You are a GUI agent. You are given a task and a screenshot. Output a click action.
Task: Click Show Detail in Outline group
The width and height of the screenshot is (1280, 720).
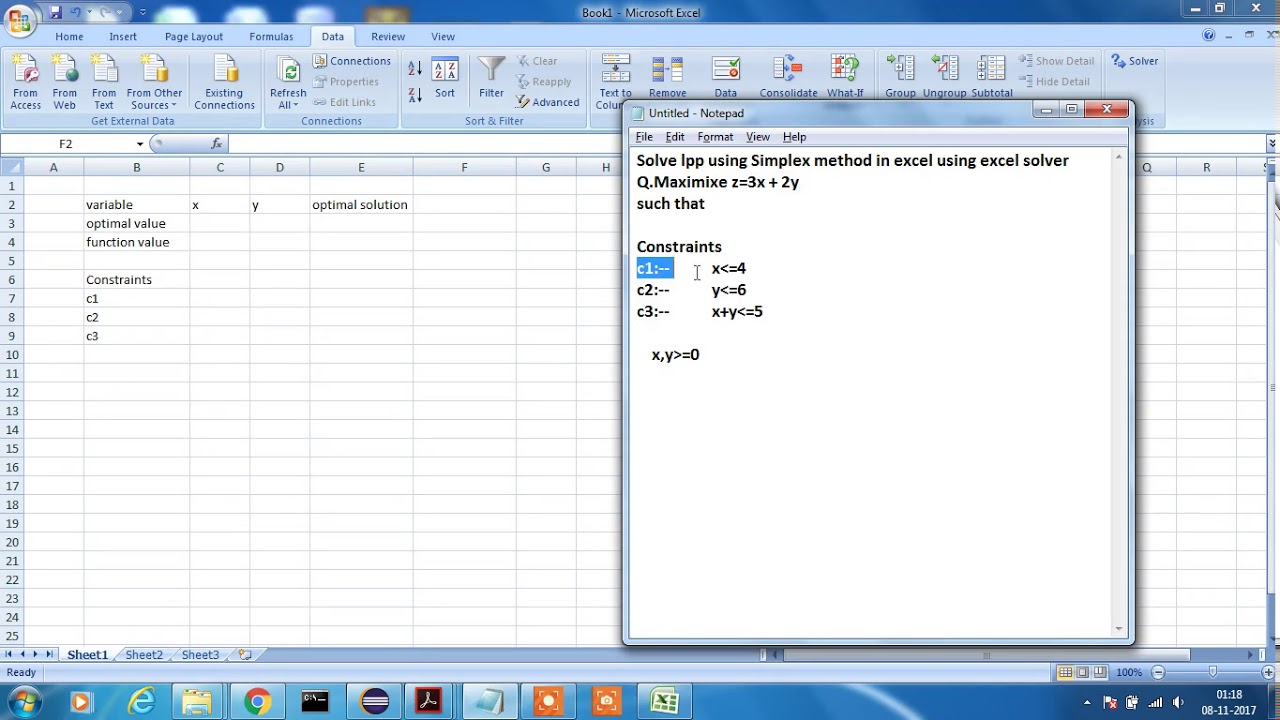tap(1056, 61)
